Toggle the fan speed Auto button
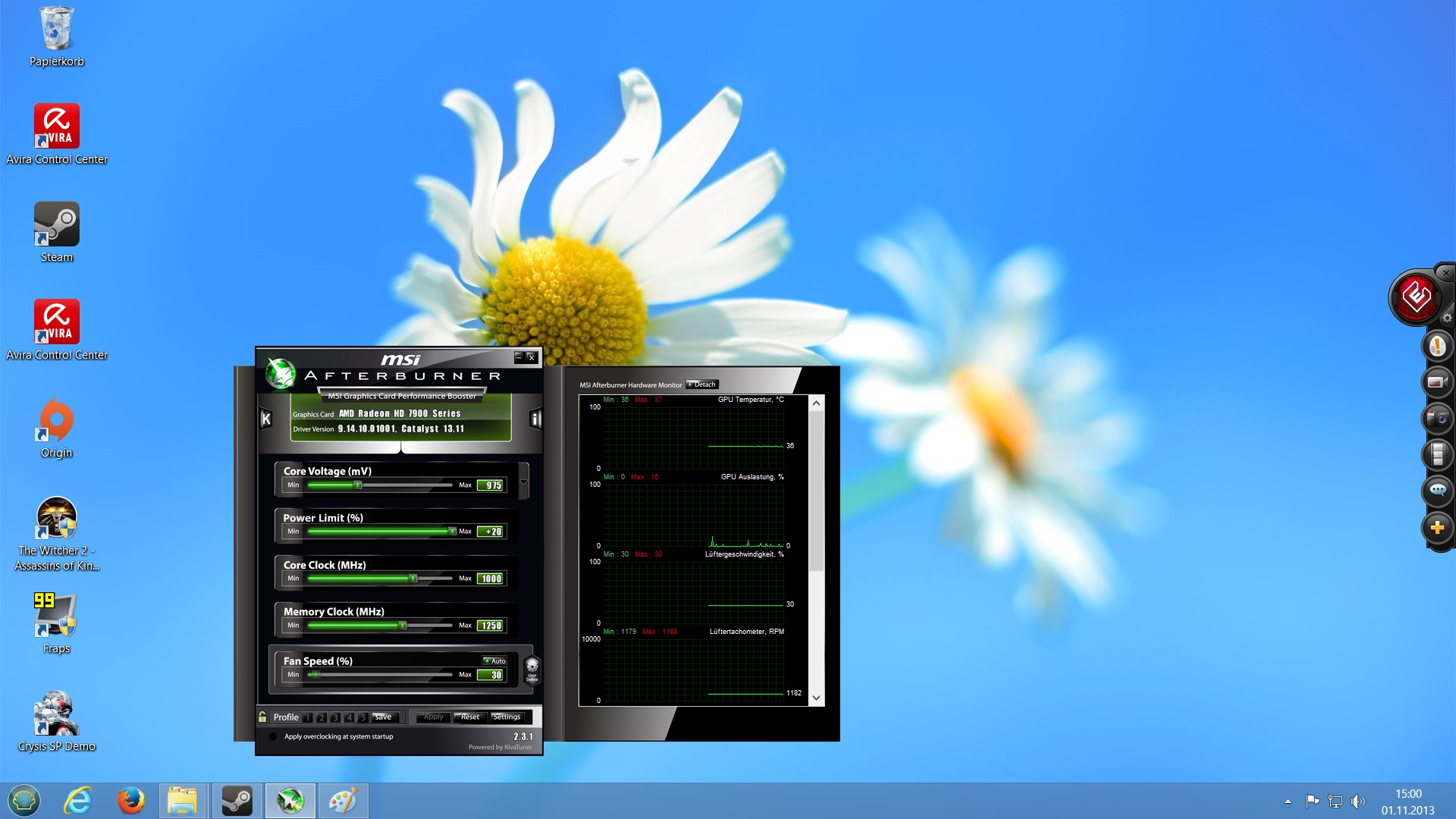The width and height of the screenshot is (1456, 819). point(495,661)
